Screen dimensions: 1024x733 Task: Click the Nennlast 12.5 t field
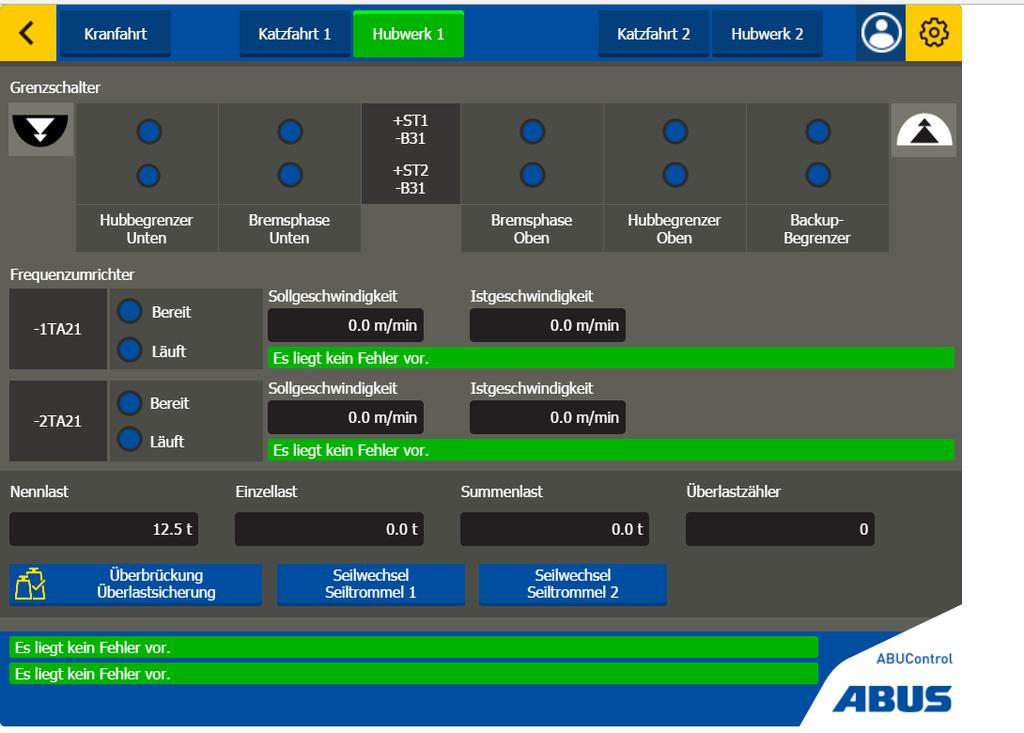(103, 529)
